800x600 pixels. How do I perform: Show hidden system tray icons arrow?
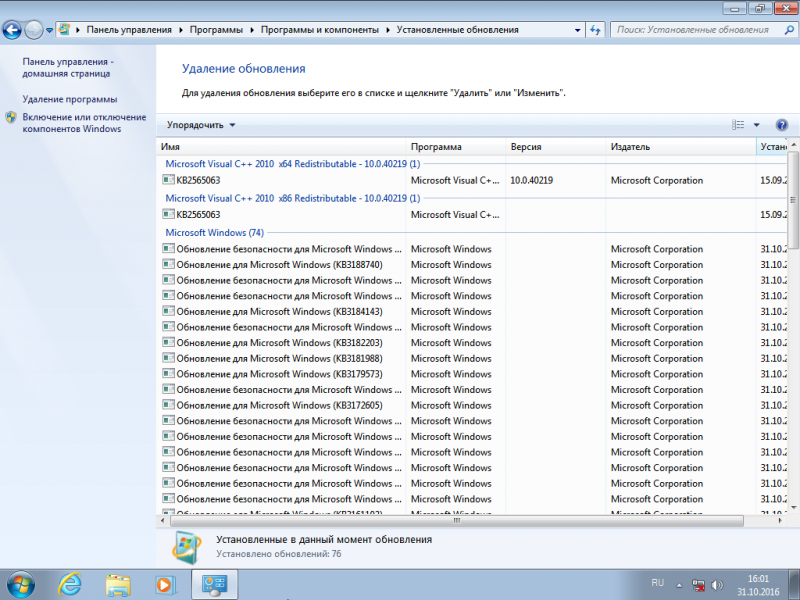coord(679,585)
